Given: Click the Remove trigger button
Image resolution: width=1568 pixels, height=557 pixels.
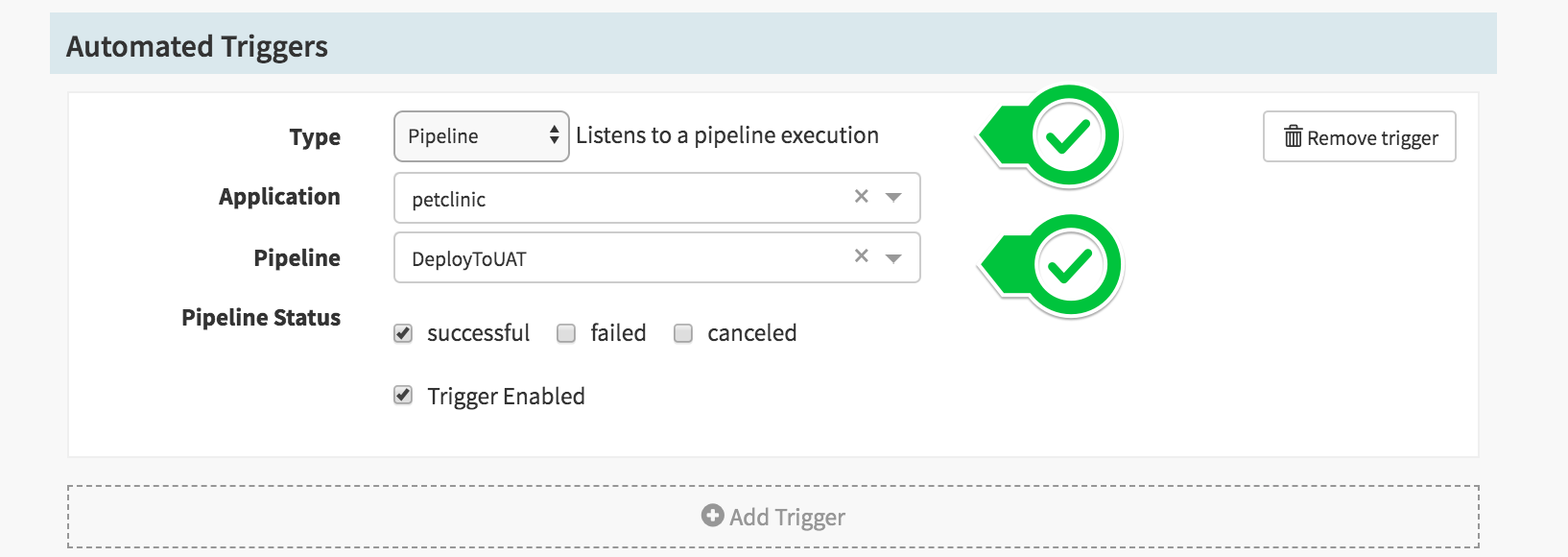Looking at the screenshot, I should [x=1359, y=136].
